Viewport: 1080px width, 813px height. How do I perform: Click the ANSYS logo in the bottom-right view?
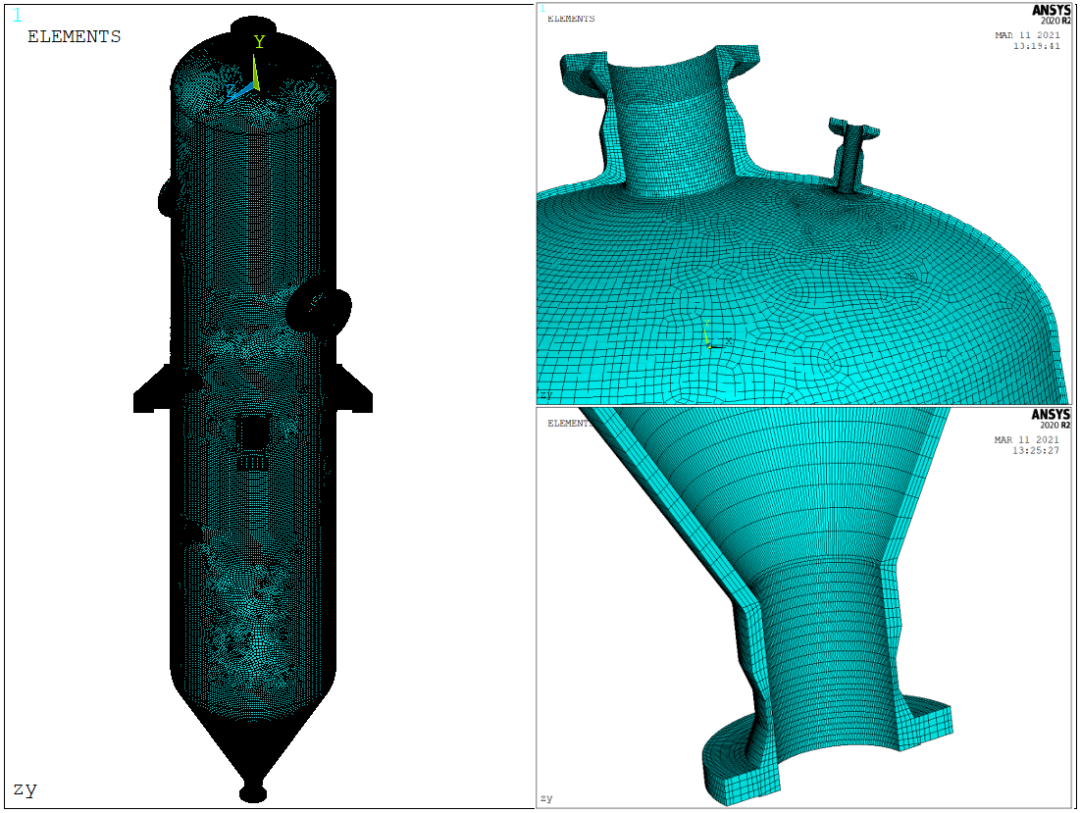(1050, 415)
